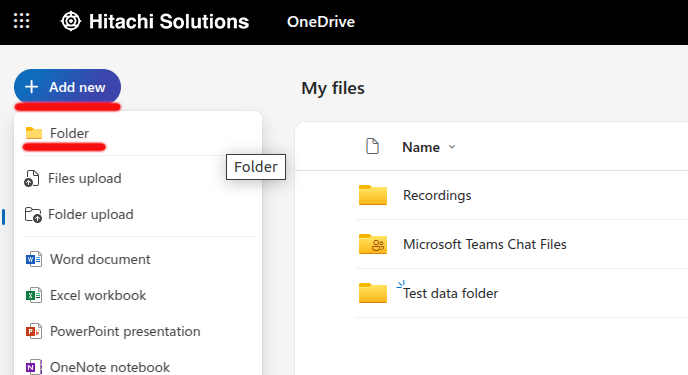Click the Excel workbook icon
The height and width of the screenshot is (375, 688).
[x=34, y=295]
